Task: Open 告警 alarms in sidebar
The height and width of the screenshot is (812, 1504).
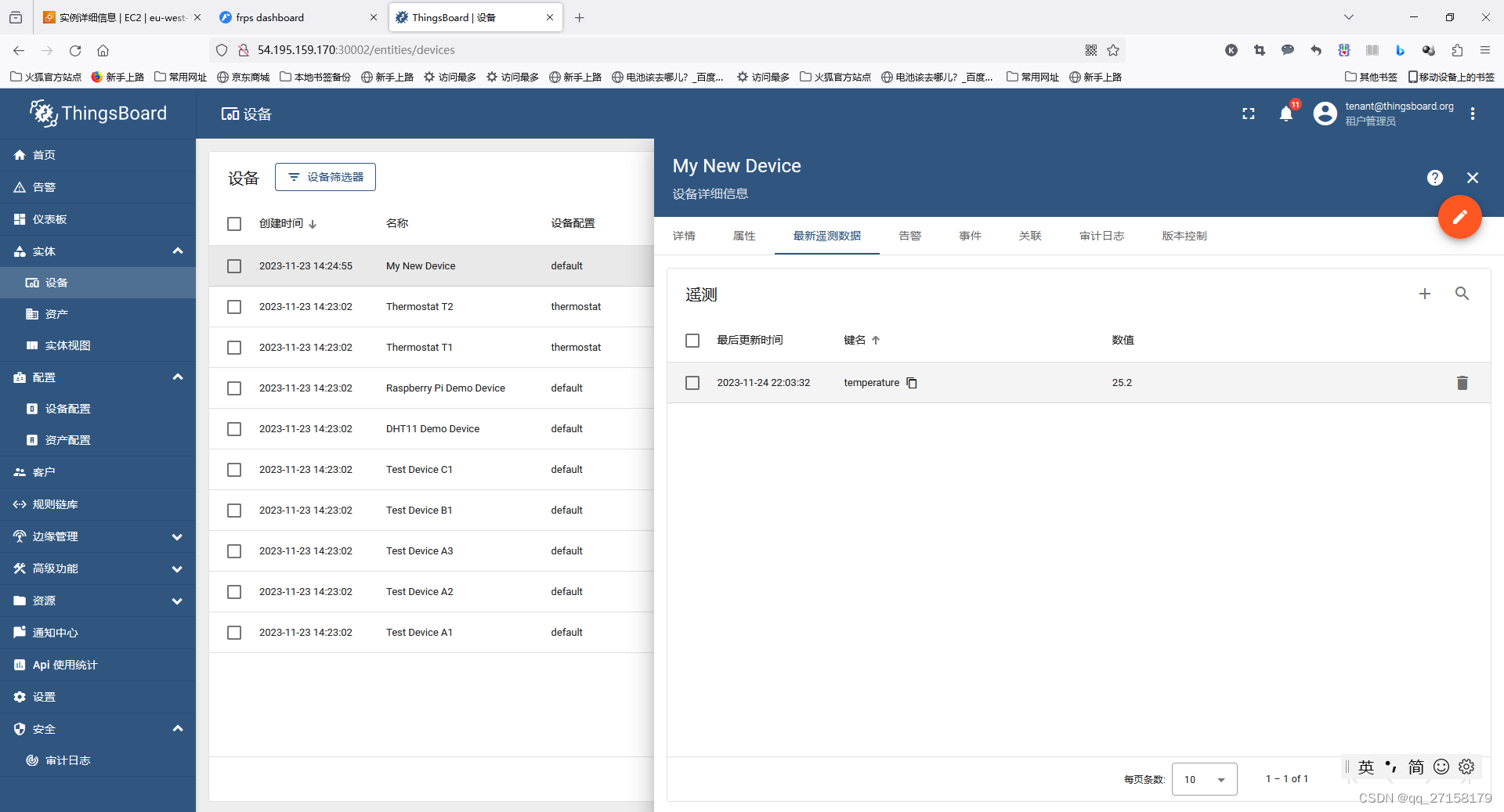Action: tap(98, 187)
